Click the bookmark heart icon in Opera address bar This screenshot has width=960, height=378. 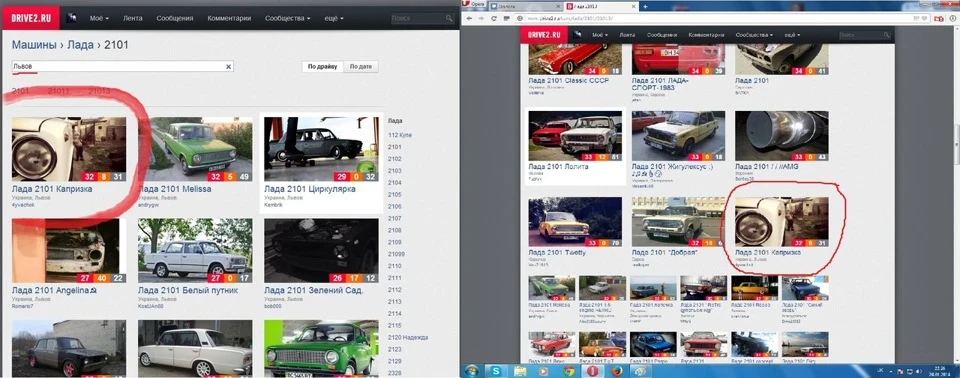pyautogui.click(x=924, y=18)
